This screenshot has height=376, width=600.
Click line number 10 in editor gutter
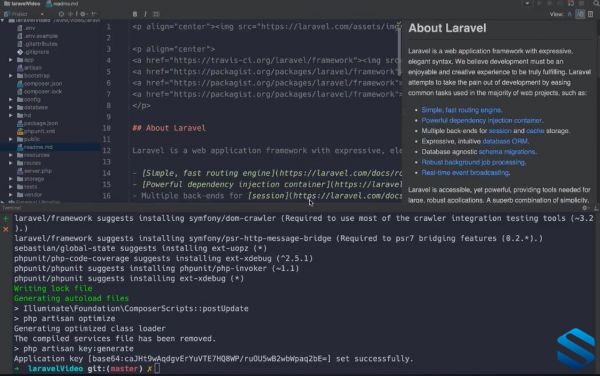coord(107,128)
